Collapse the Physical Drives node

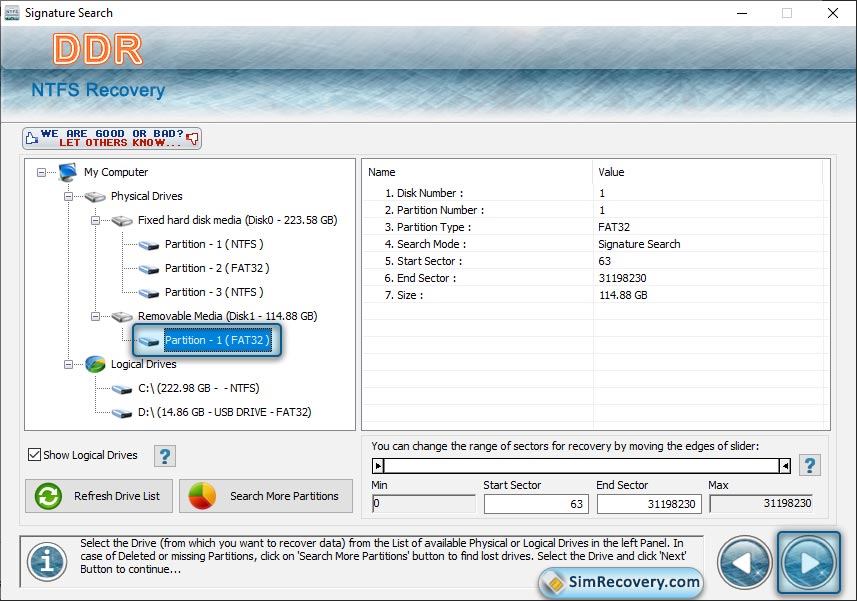click(68, 196)
